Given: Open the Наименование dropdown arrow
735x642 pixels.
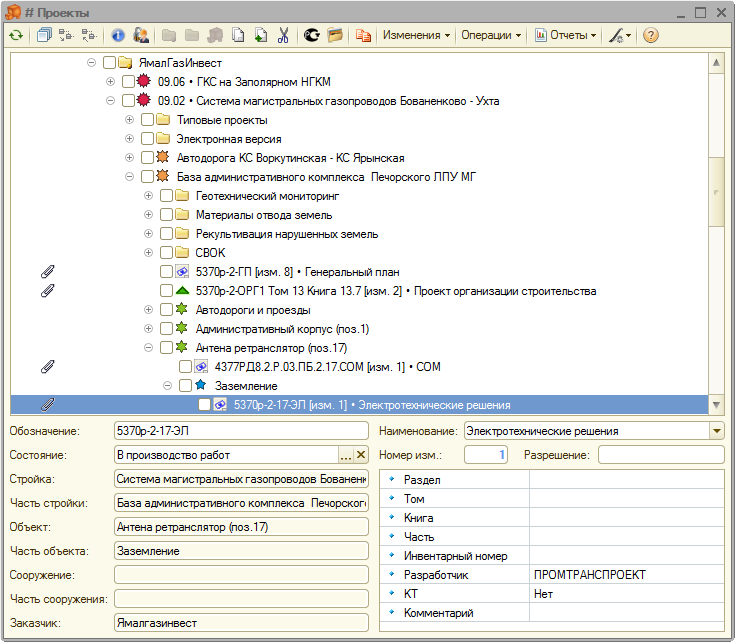Looking at the screenshot, I should click(x=716, y=431).
